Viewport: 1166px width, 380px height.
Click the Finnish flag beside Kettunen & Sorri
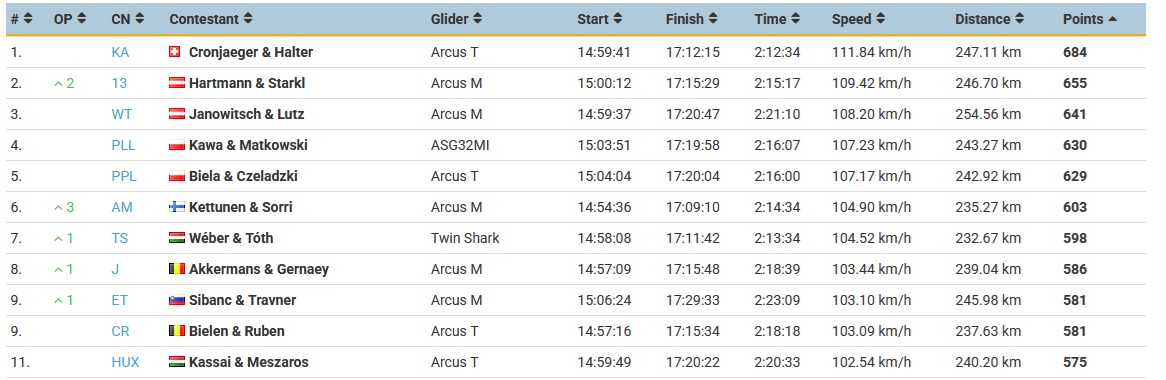pyautogui.click(x=177, y=207)
